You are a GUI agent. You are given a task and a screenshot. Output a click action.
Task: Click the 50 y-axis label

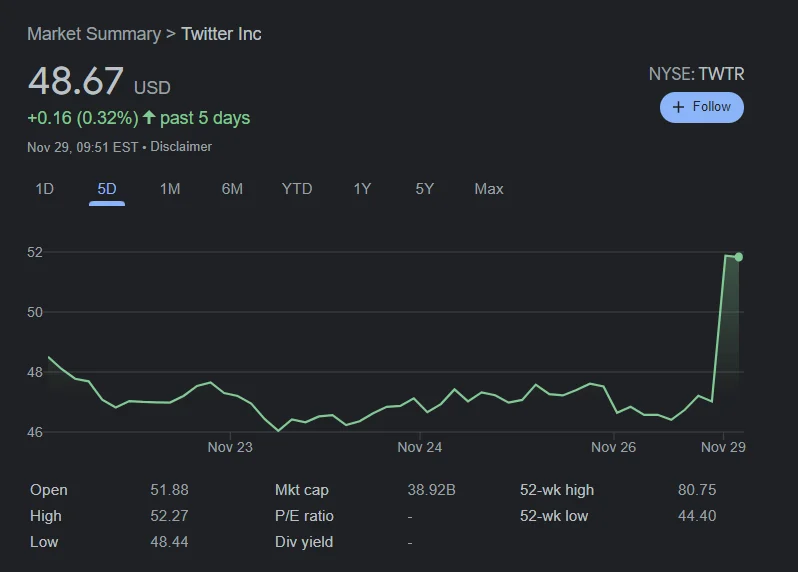point(35,312)
